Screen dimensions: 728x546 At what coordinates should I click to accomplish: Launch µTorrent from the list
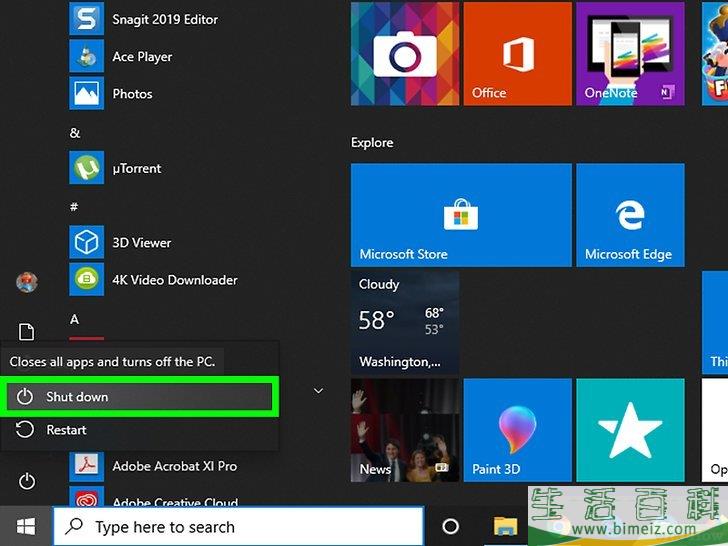136,168
